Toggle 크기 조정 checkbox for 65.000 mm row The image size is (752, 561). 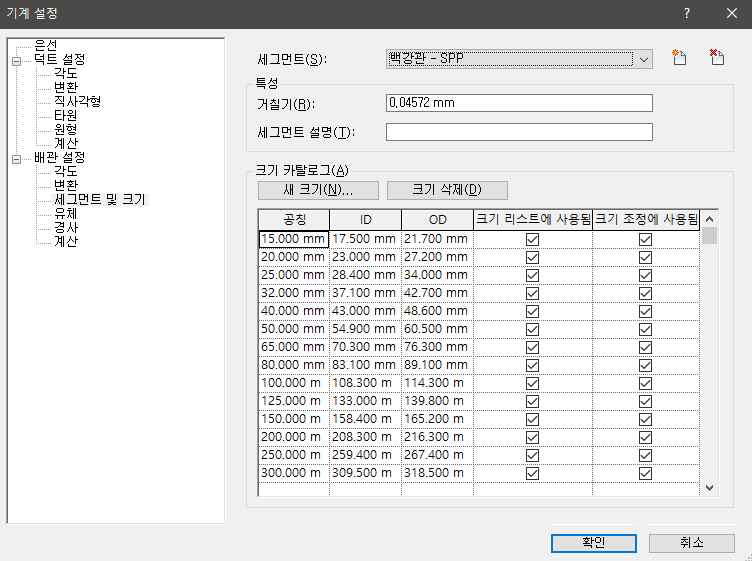point(646,347)
